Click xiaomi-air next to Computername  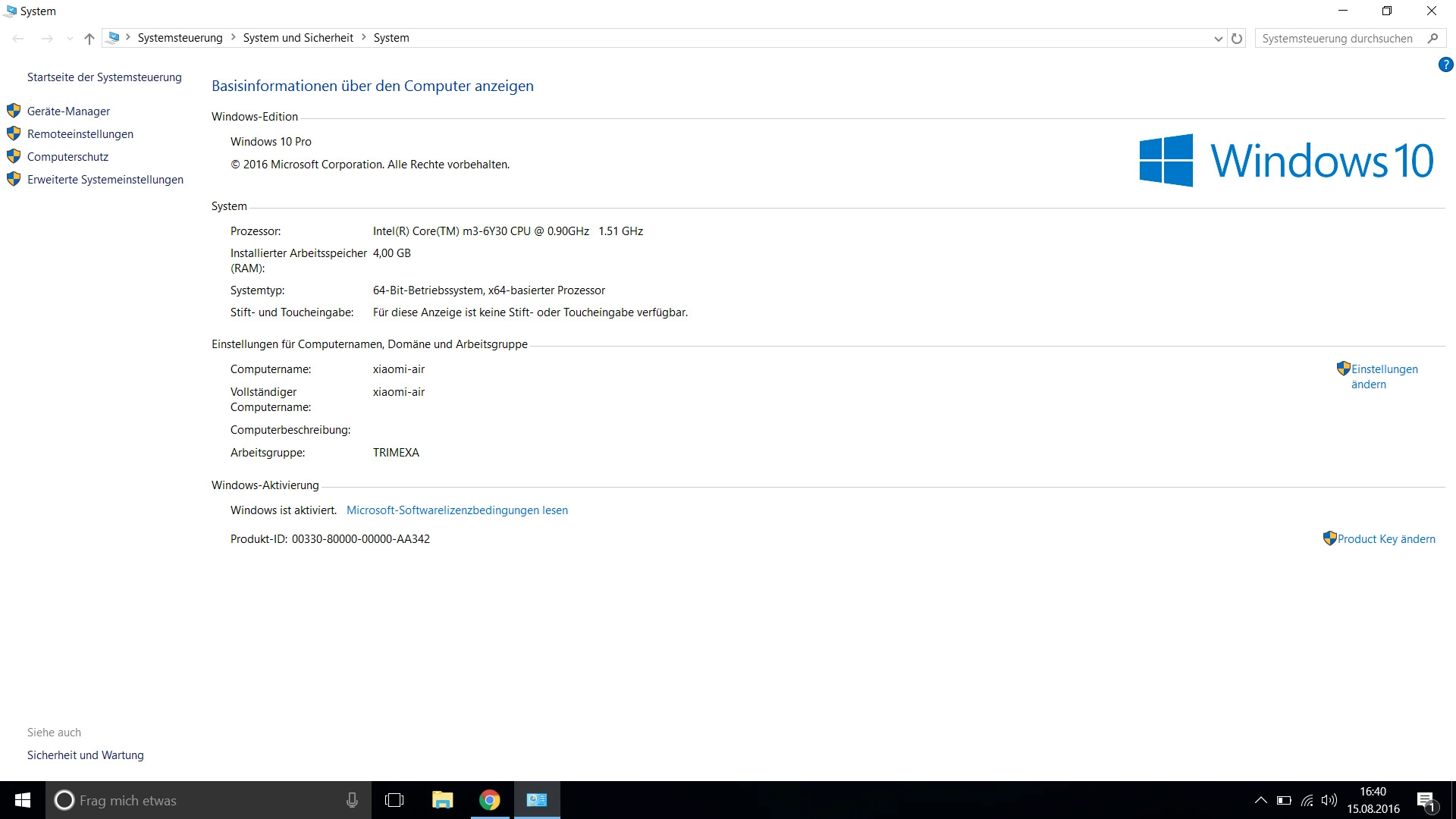pos(399,369)
